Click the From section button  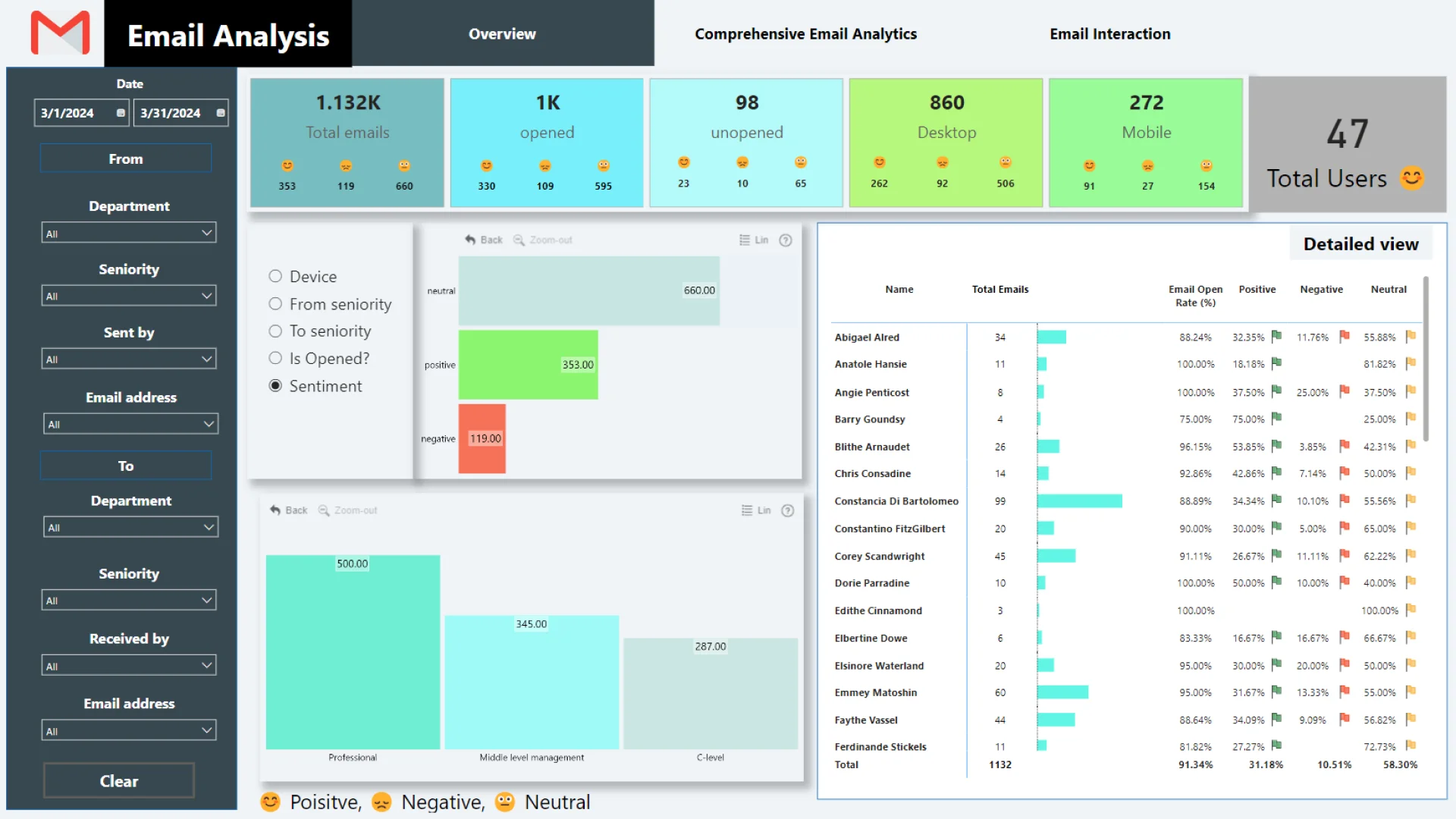pyautogui.click(x=126, y=158)
